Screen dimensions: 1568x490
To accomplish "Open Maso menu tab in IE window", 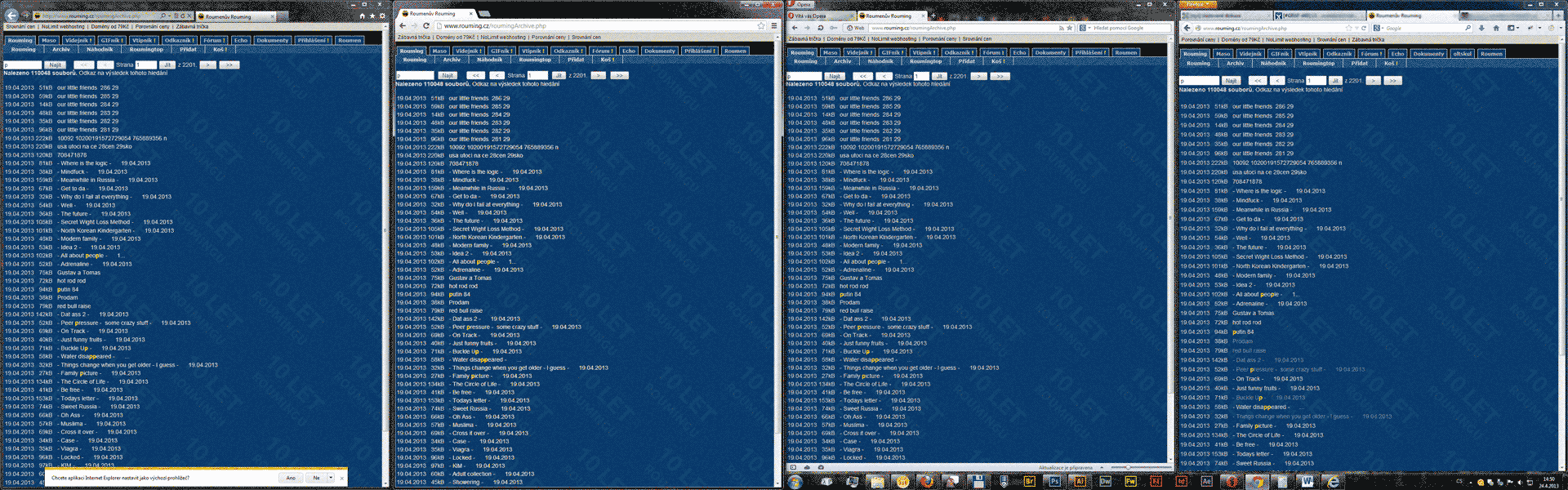I will (49, 40).
